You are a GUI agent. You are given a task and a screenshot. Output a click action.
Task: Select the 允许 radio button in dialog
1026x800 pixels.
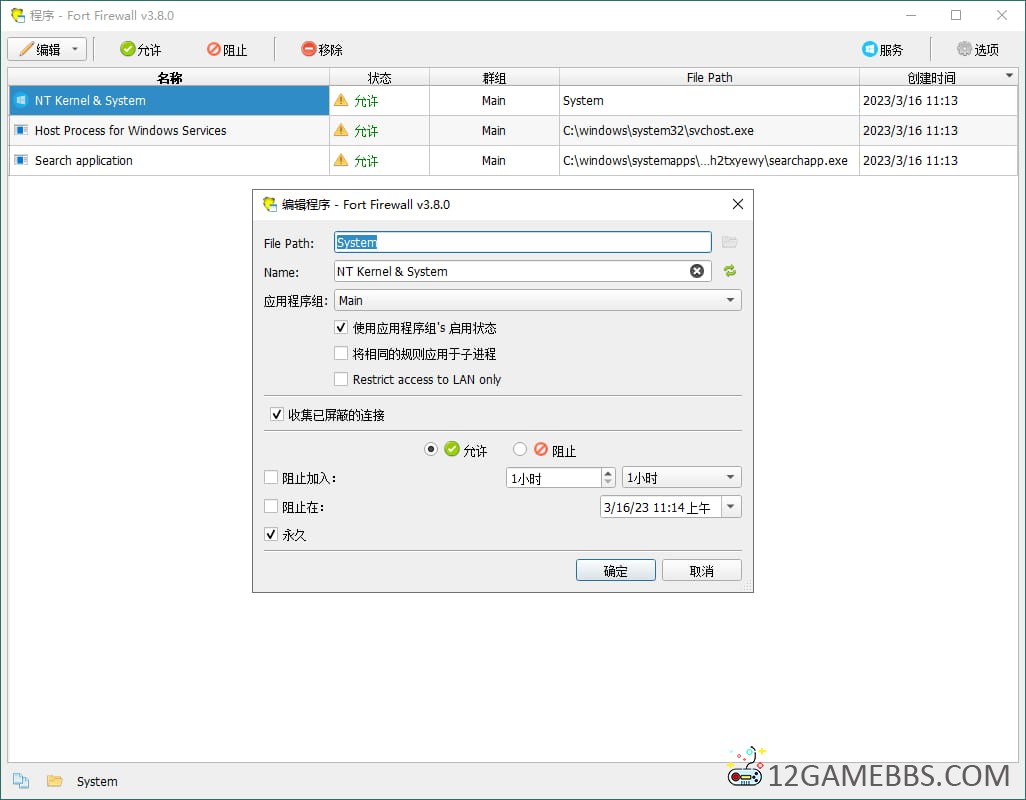click(431, 449)
